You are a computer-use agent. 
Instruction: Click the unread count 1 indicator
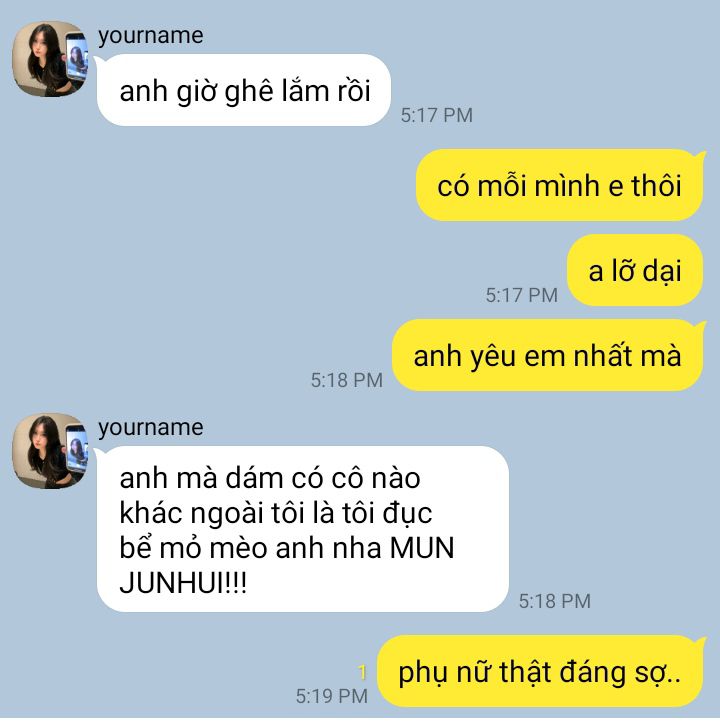[x=362, y=672]
